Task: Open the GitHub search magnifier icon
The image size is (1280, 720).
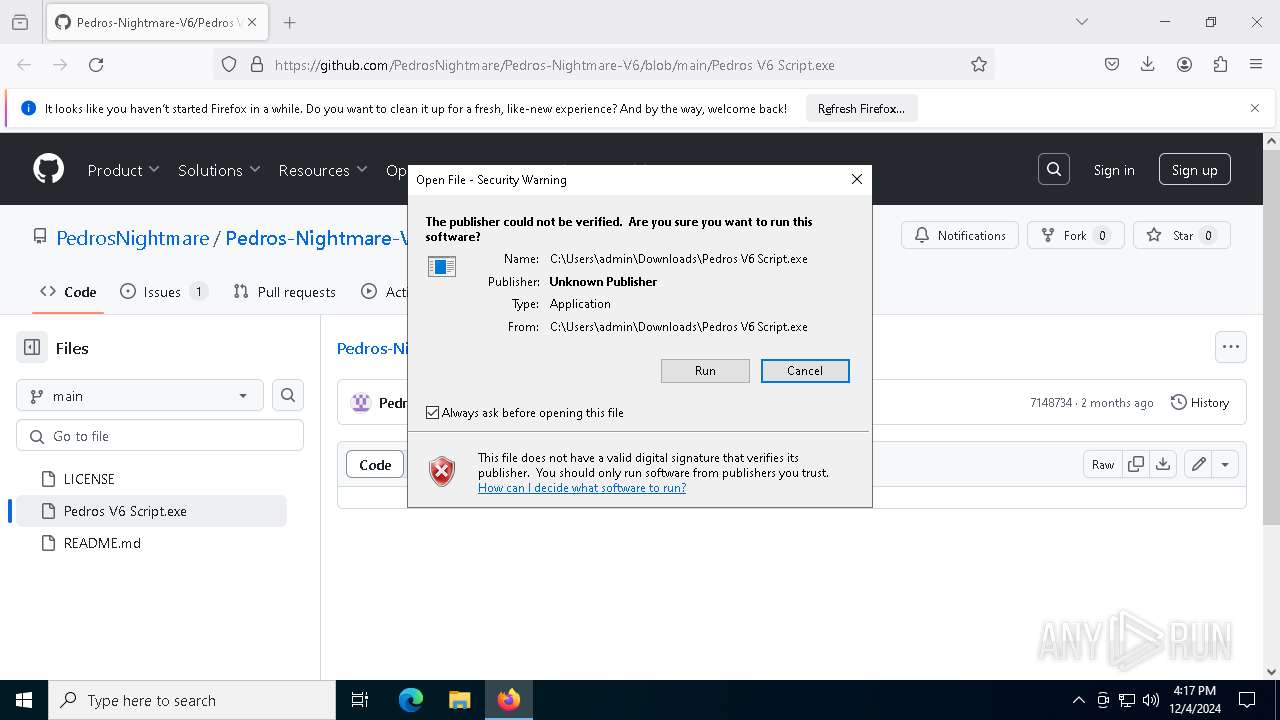Action: (x=1054, y=170)
